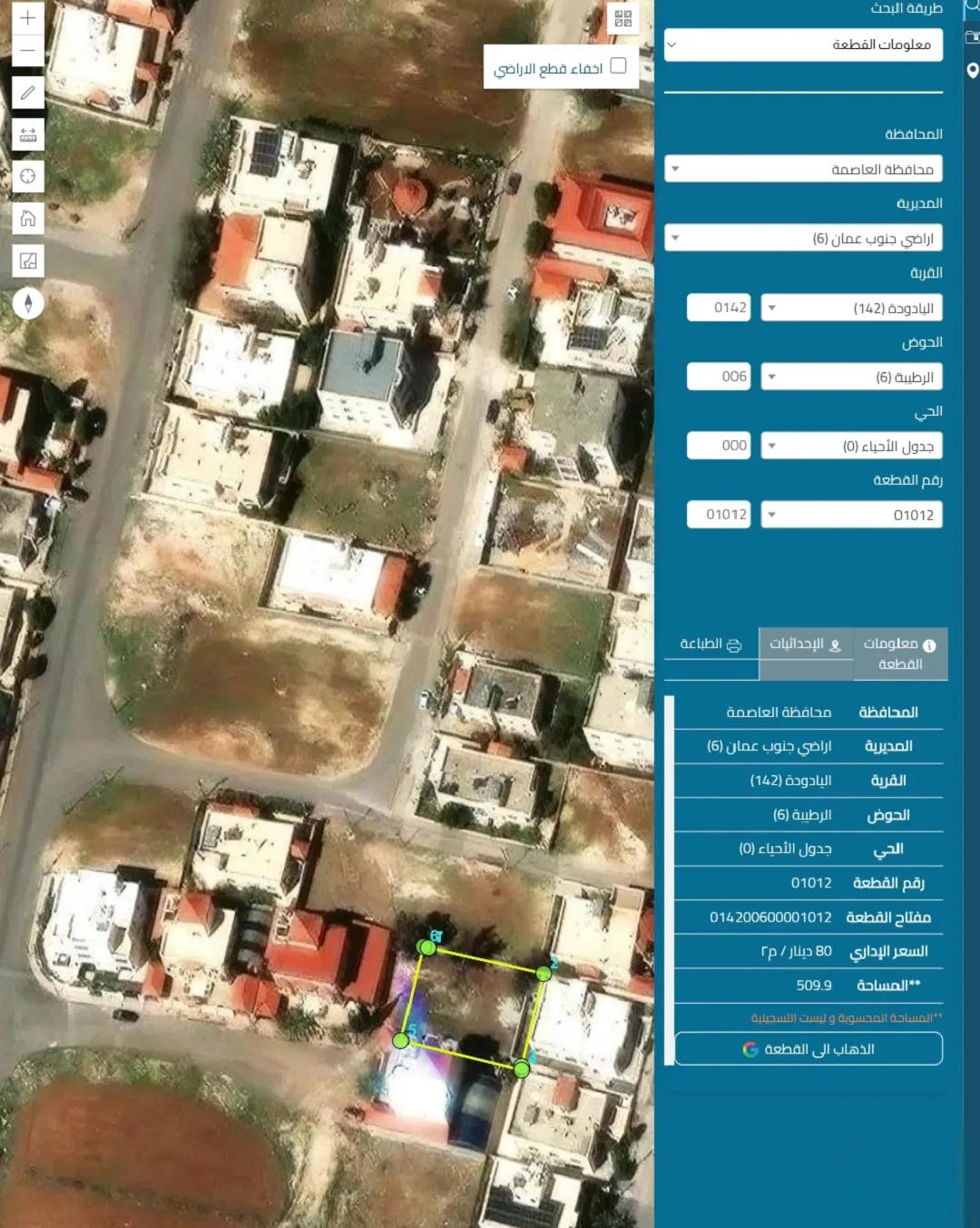Viewport: 980px width, 1228px height.
Task: Reset orientation with compass icon
Action: click(x=28, y=303)
